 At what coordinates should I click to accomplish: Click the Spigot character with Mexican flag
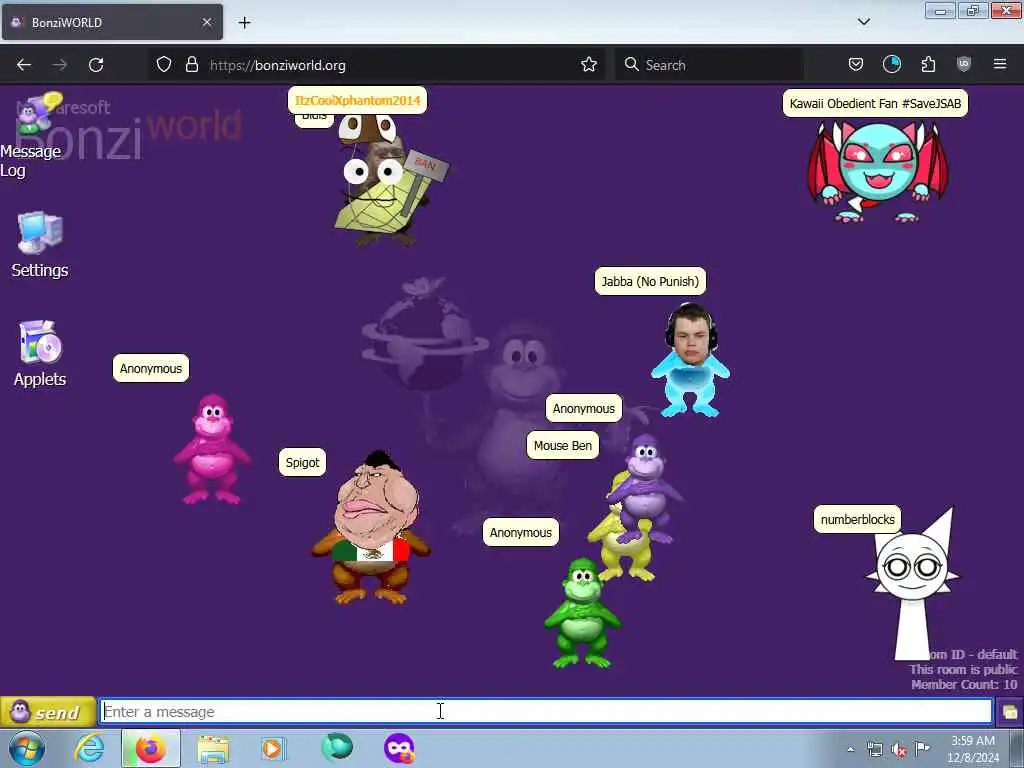click(372, 528)
